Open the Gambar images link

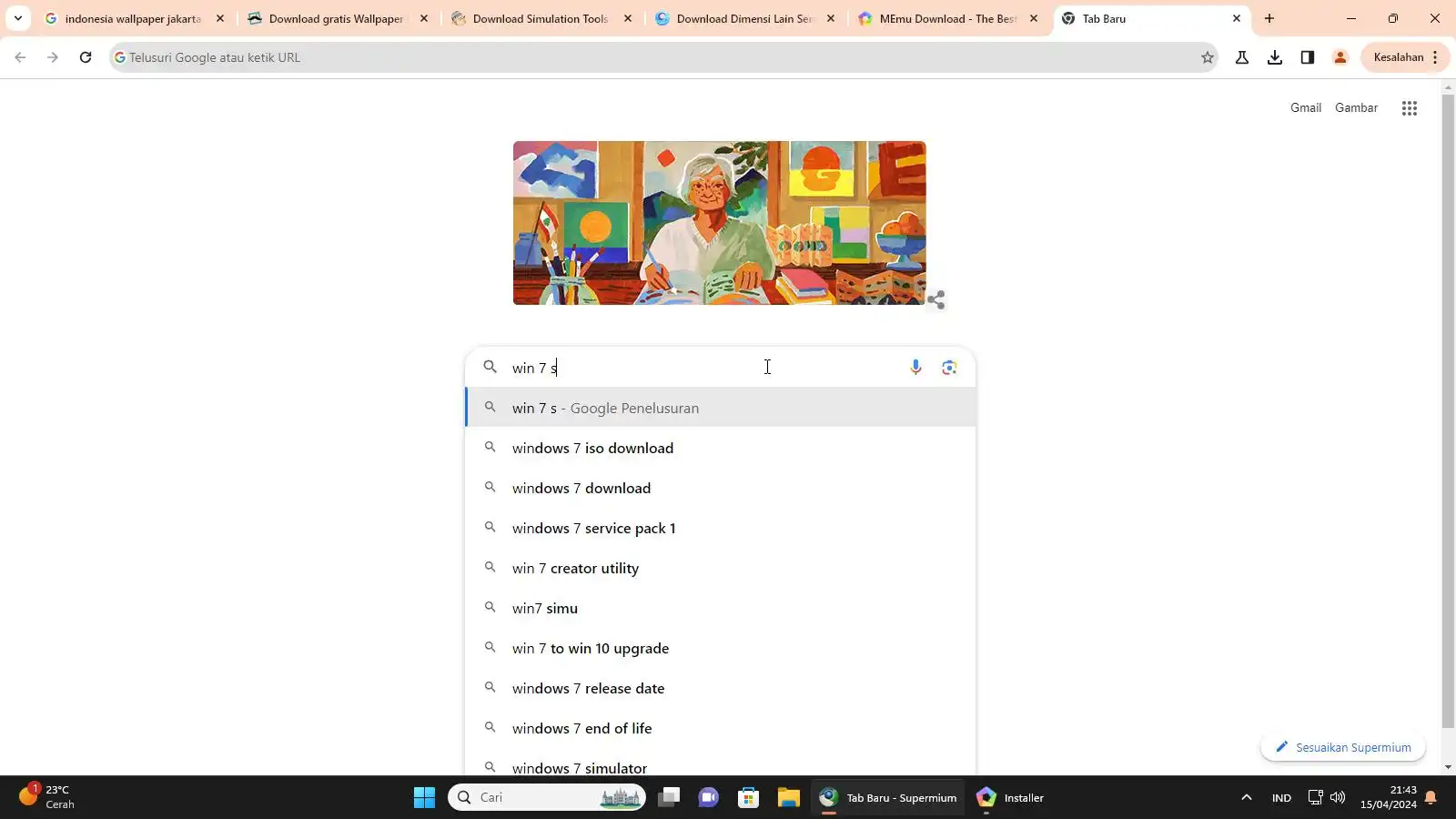1356,107
